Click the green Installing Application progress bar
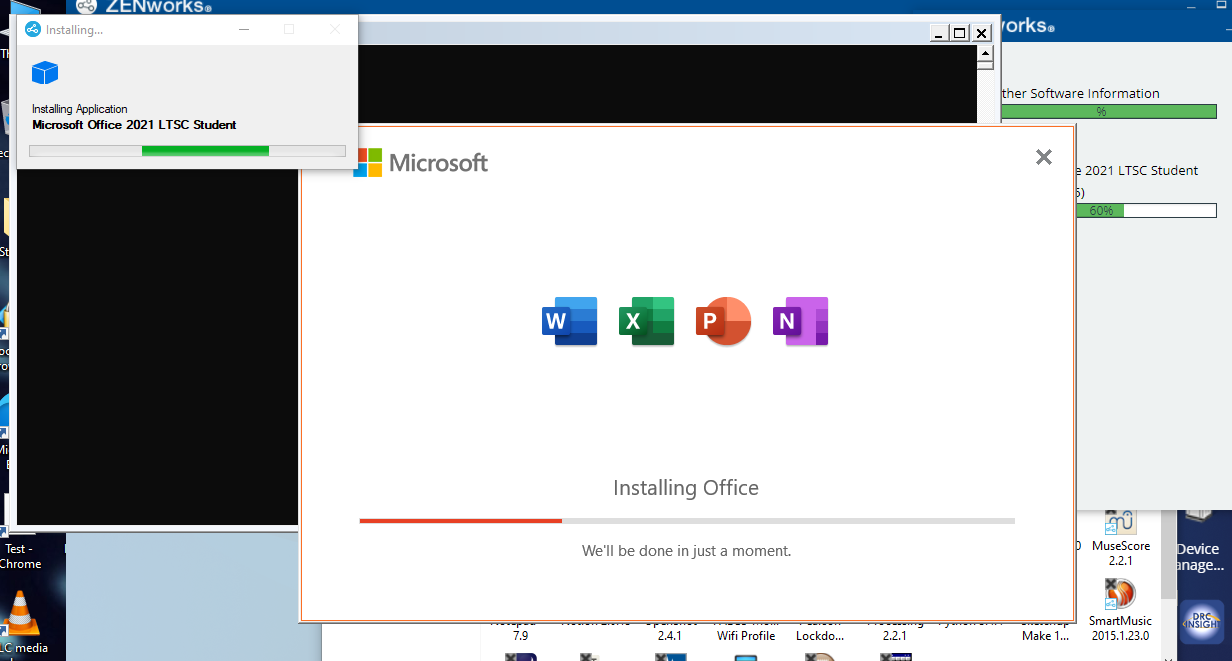 pyautogui.click(x=187, y=151)
